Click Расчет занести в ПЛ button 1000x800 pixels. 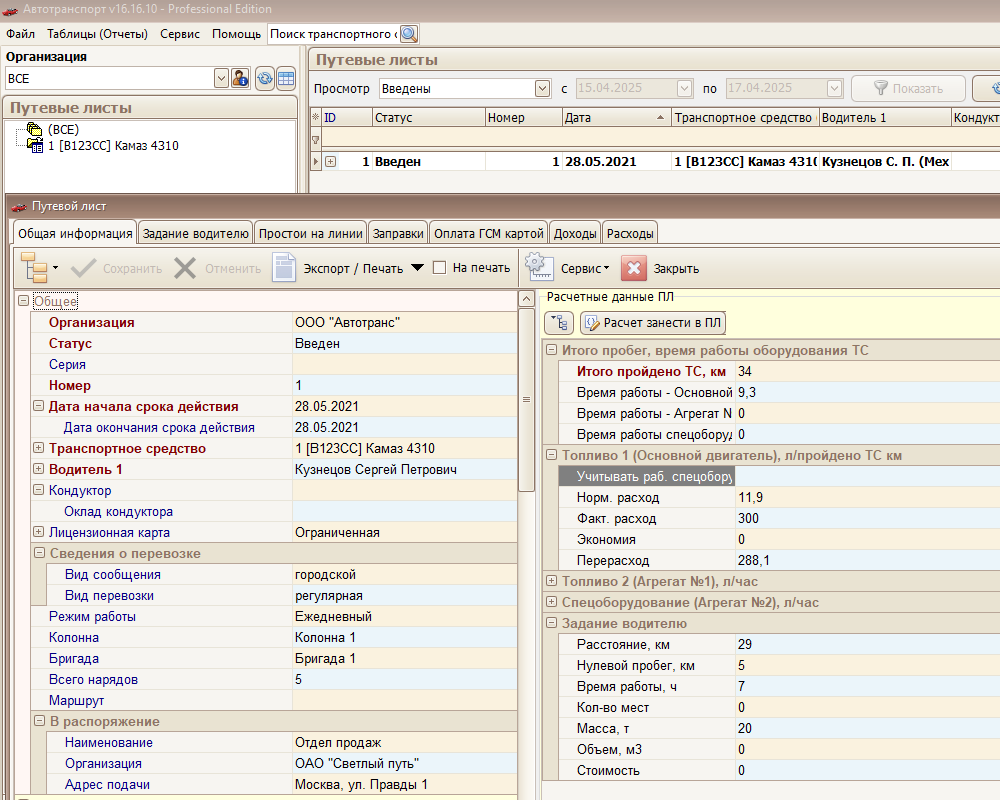click(x=653, y=323)
